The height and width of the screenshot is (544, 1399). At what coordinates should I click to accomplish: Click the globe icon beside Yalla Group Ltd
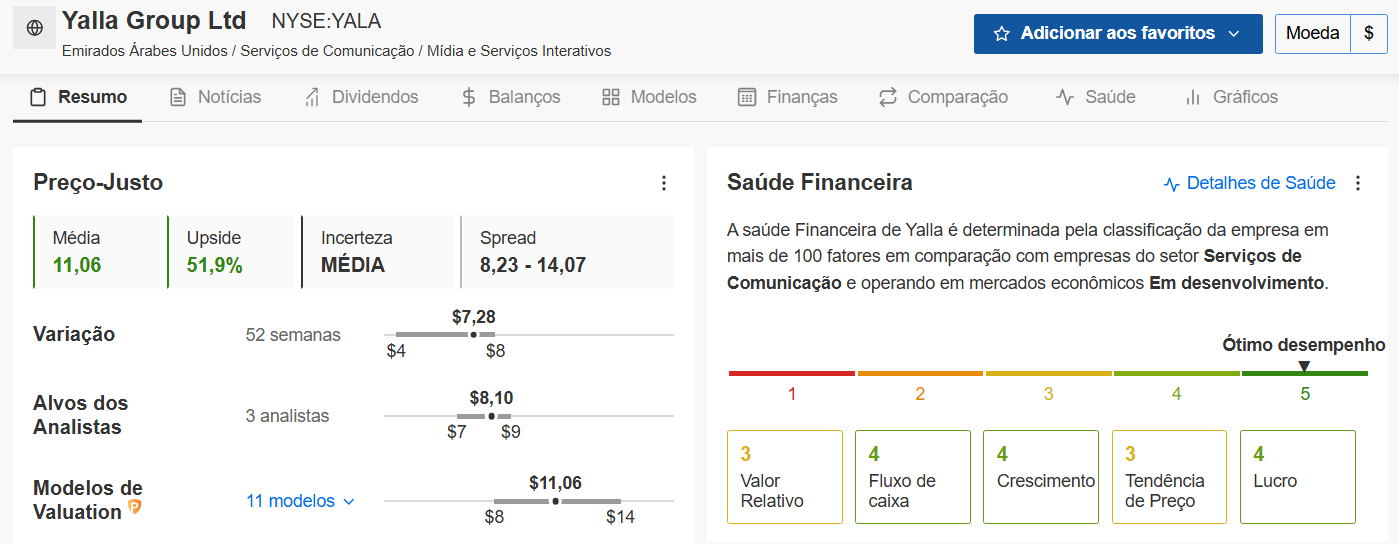click(x=35, y=28)
